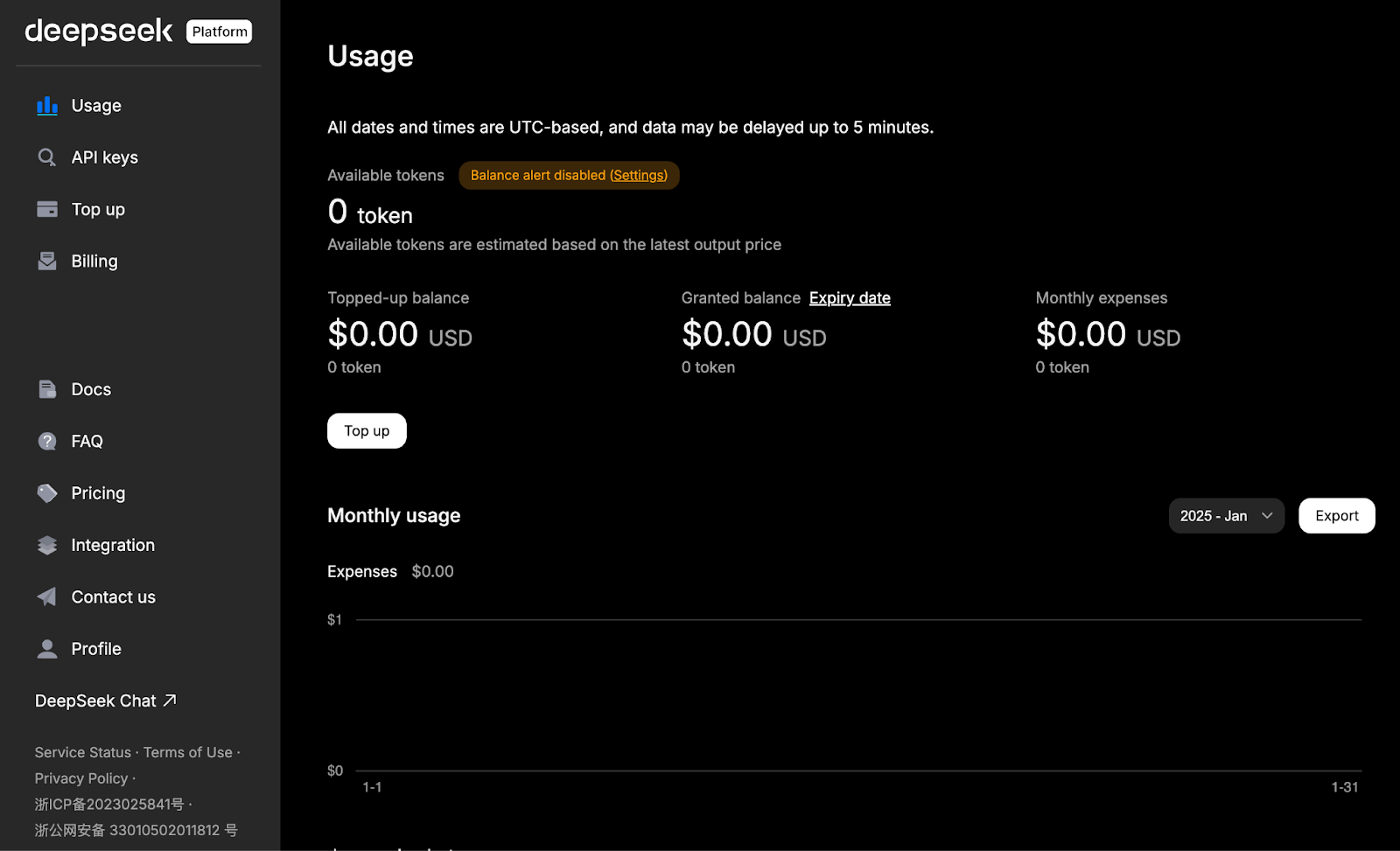Open the Terms of Use link

coord(188,752)
